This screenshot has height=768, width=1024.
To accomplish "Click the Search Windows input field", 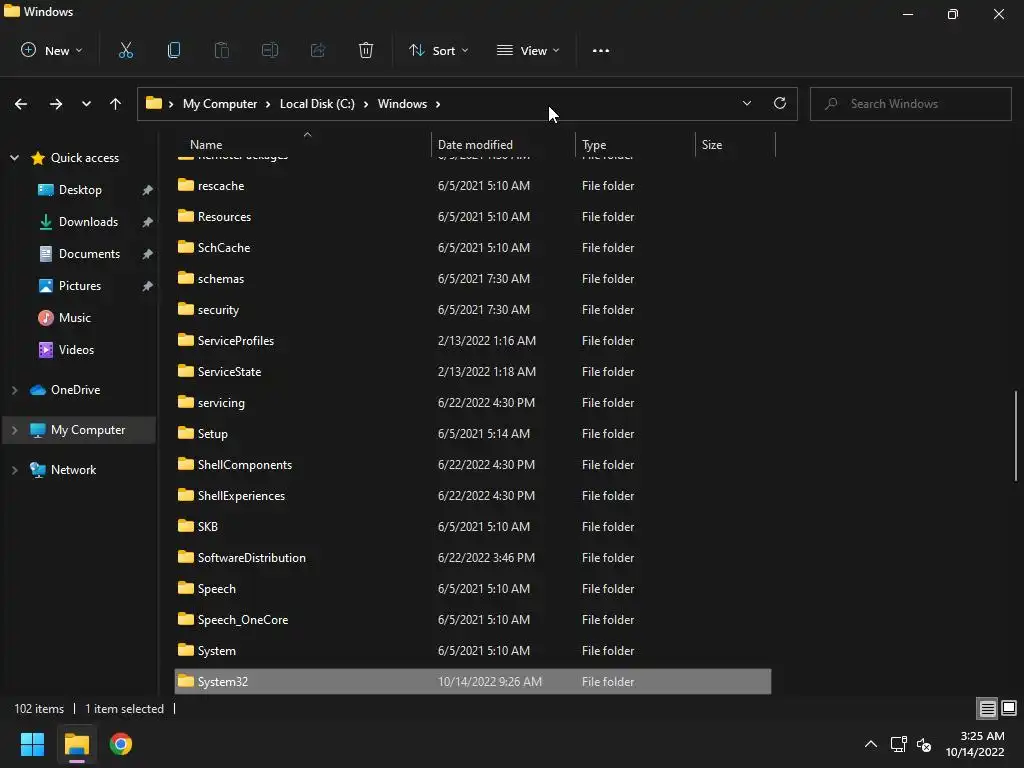I will pos(911,104).
